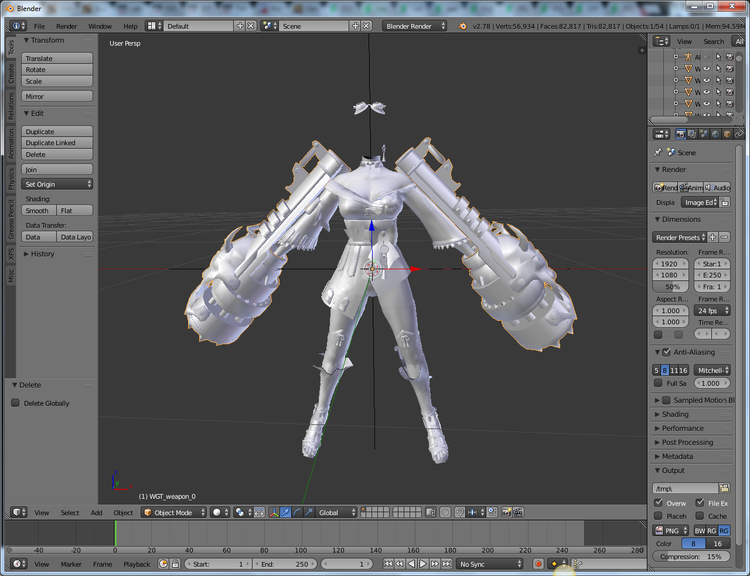The image size is (750, 576).
Task: Delete the Default screen layout
Action: pyautogui.click(x=250, y=26)
